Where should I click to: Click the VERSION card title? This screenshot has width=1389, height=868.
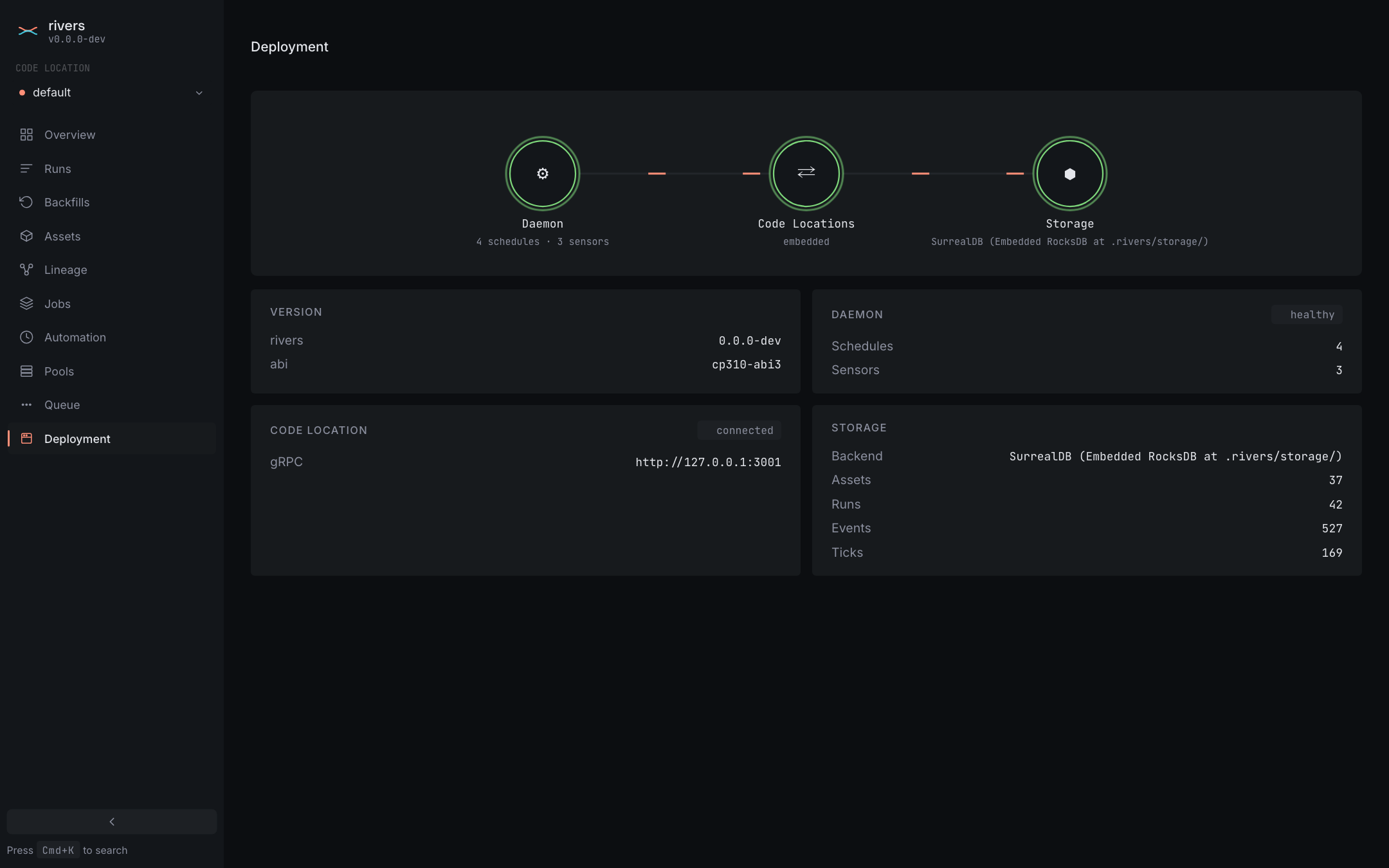tap(296, 312)
